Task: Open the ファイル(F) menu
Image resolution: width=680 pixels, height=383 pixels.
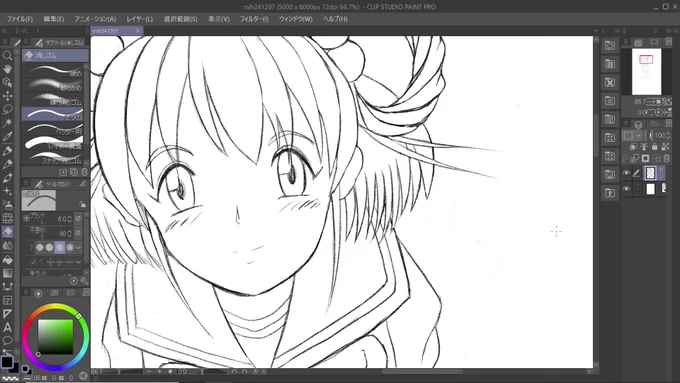Action: (20, 19)
